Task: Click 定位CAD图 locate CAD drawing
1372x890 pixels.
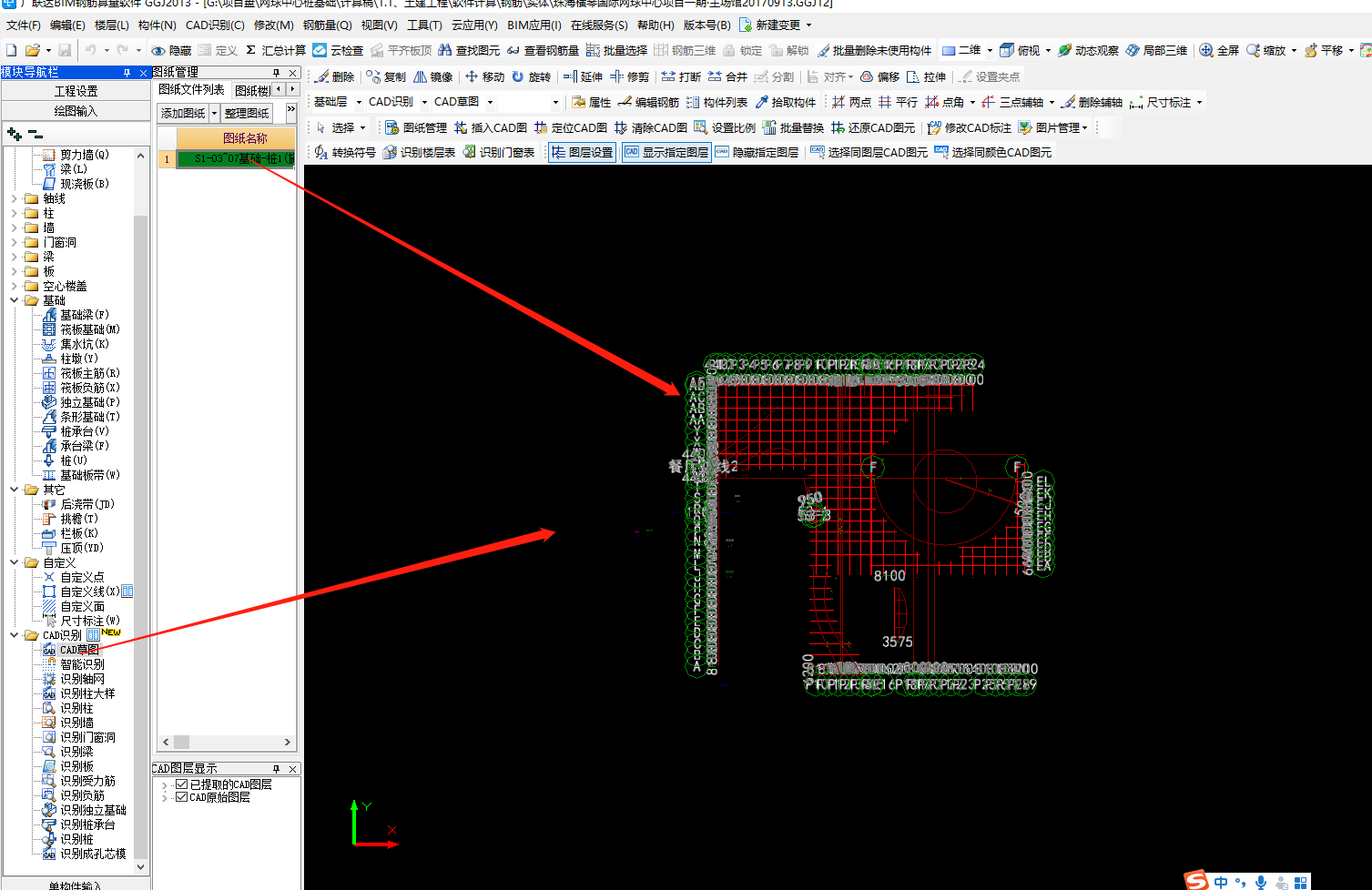Action: (x=571, y=127)
